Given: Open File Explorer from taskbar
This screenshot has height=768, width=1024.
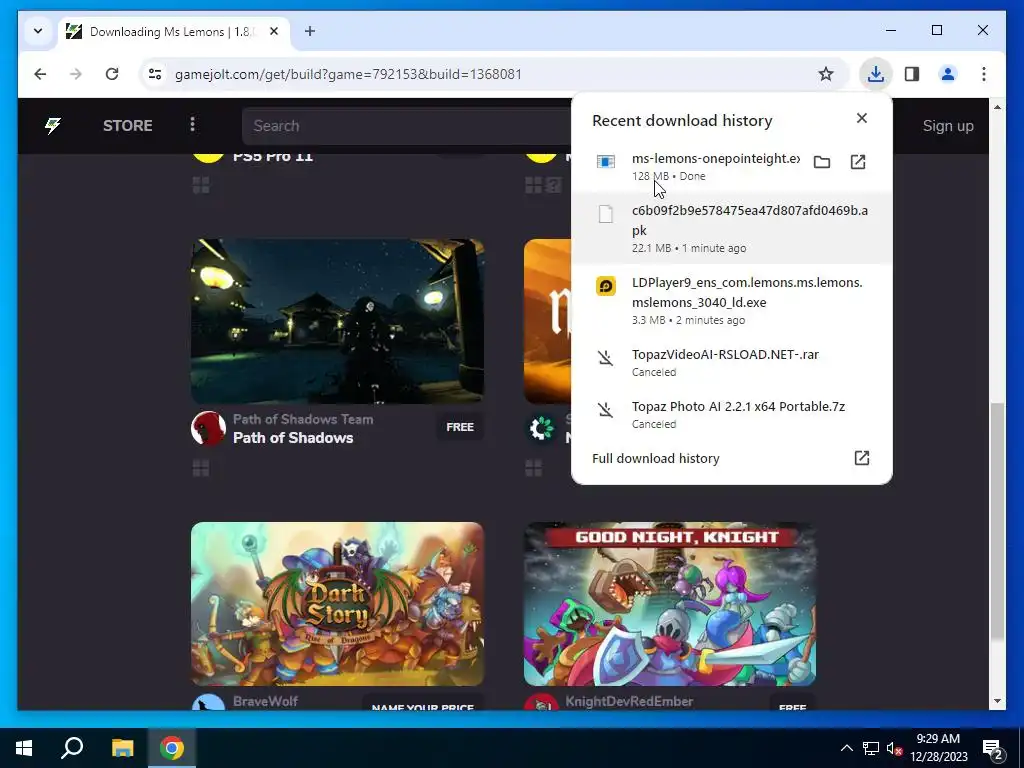Looking at the screenshot, I should pyautogui.click(x=122, y=748).
